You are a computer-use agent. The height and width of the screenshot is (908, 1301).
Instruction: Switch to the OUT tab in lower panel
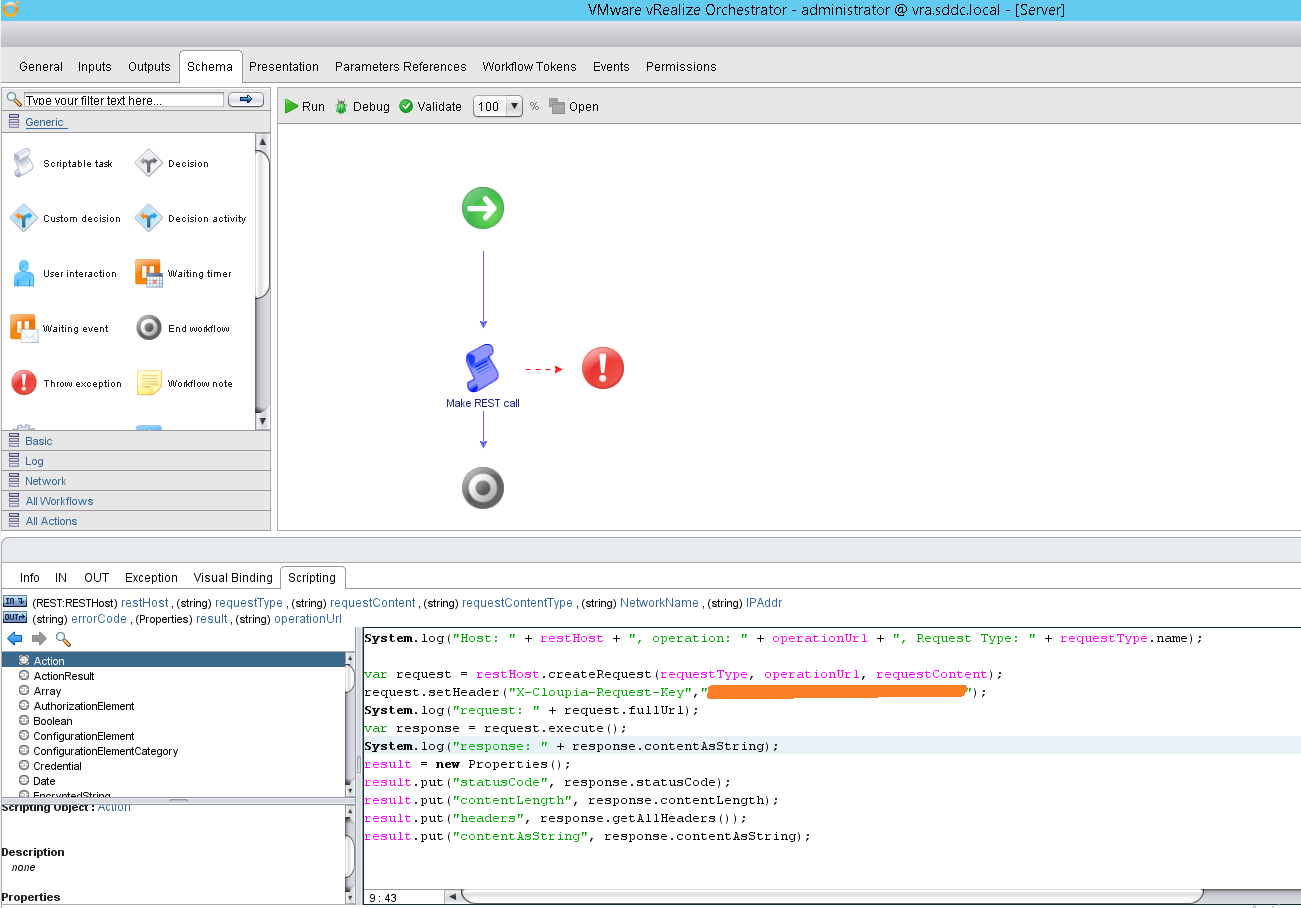coord(96,577)
